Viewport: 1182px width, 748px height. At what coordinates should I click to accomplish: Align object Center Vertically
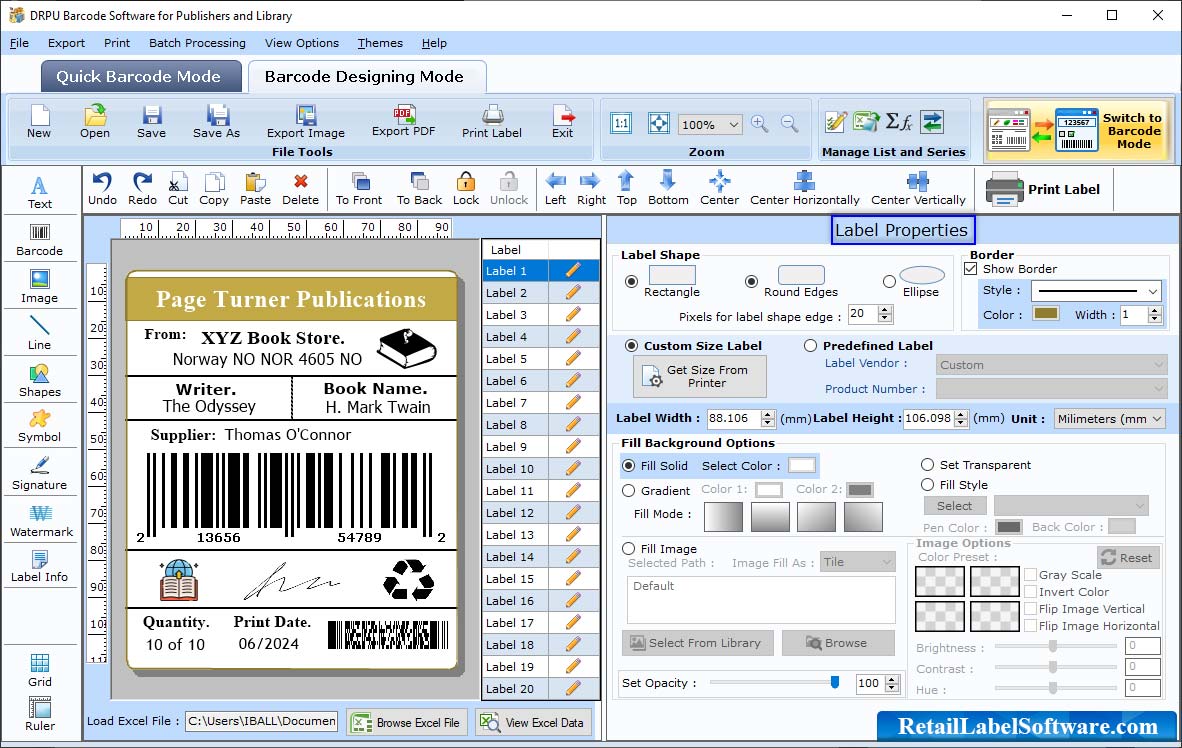918,189
